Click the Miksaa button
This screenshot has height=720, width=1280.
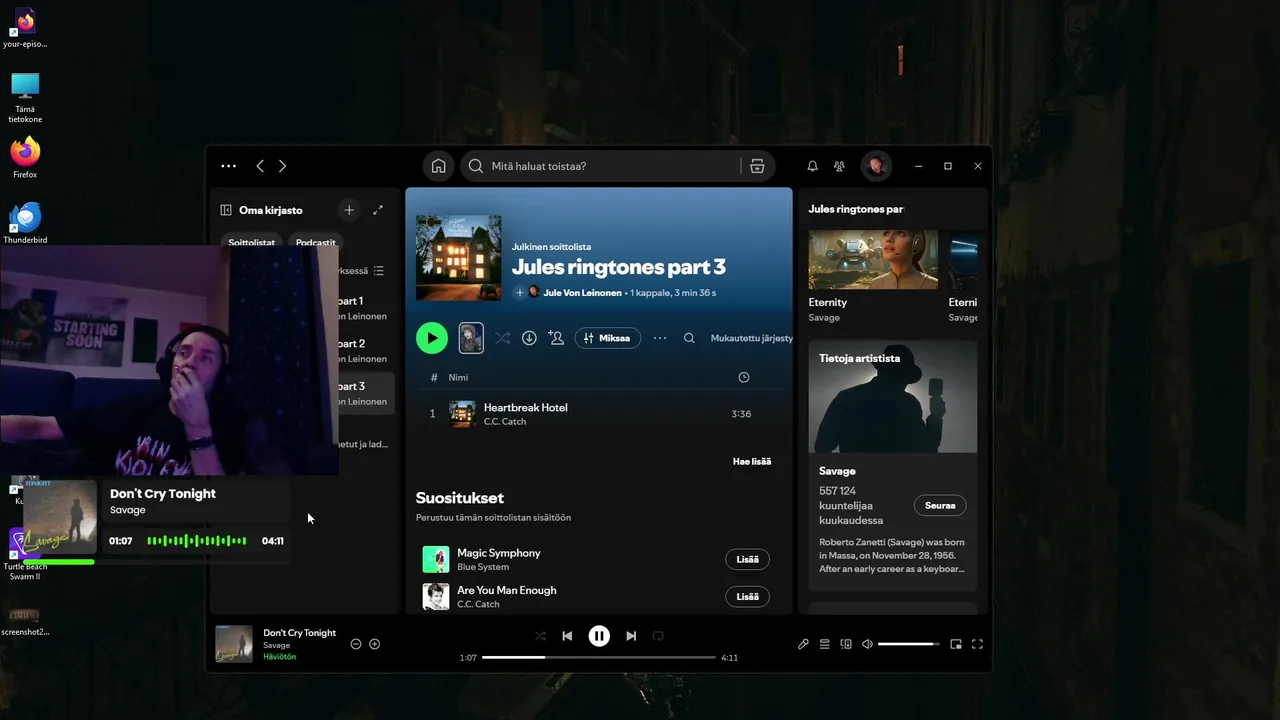[607, 338]
